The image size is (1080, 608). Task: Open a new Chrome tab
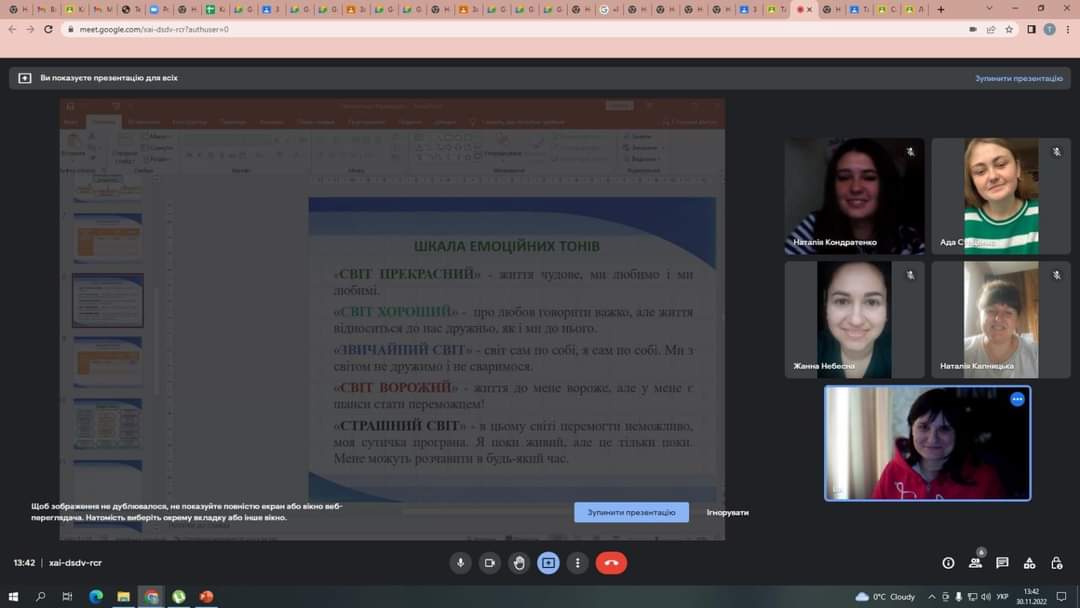[x=941, y=9]
